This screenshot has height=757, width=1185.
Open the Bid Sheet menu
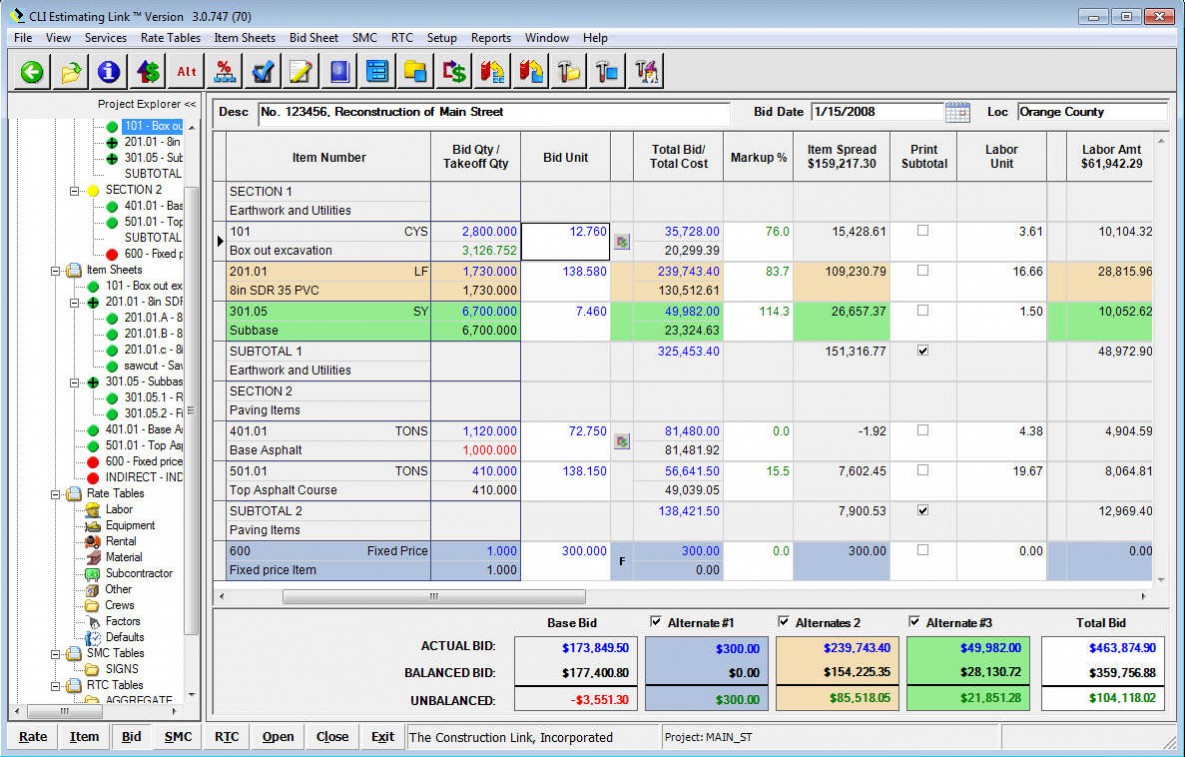pos(314,38)
